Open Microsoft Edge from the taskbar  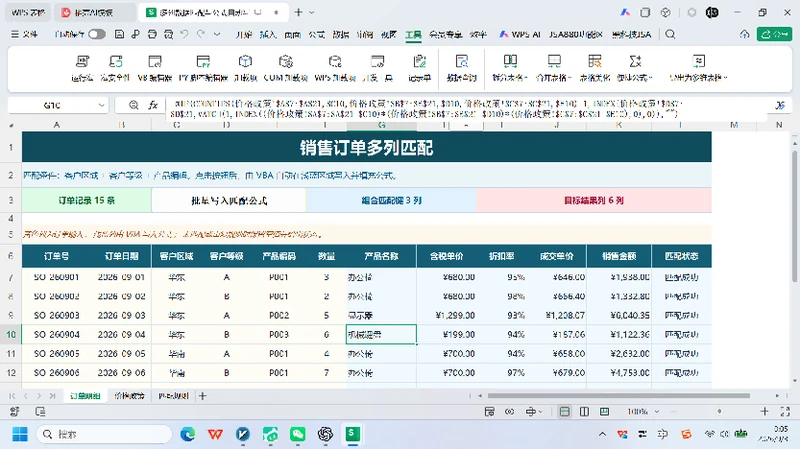(188, 434)
